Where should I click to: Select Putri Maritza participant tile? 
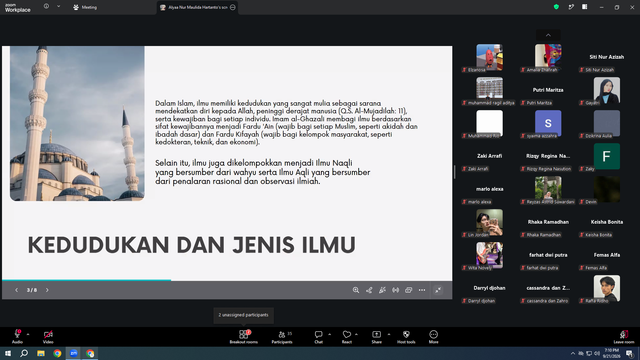(548, 91)
